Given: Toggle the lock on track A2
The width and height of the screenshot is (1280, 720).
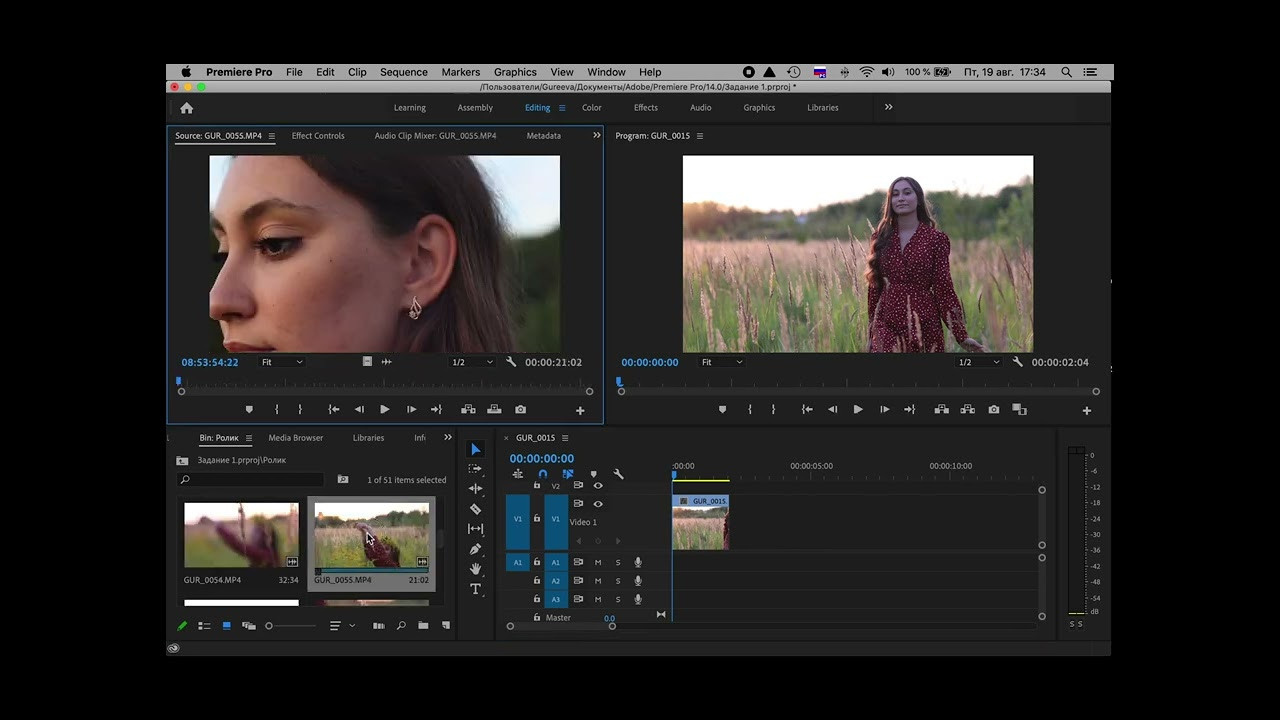Looking at the screenshot, I should (x=536, y=581).
